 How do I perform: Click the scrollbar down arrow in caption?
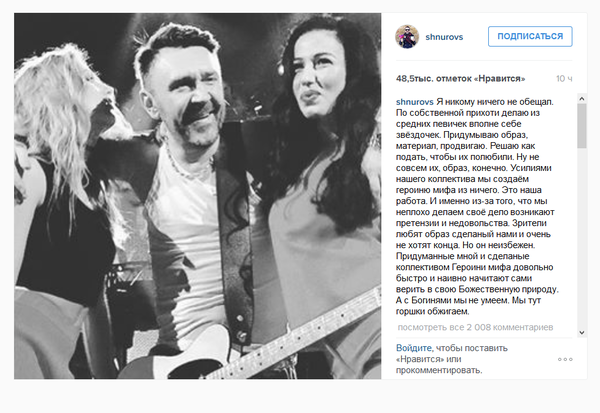click(x=582, y=332)
